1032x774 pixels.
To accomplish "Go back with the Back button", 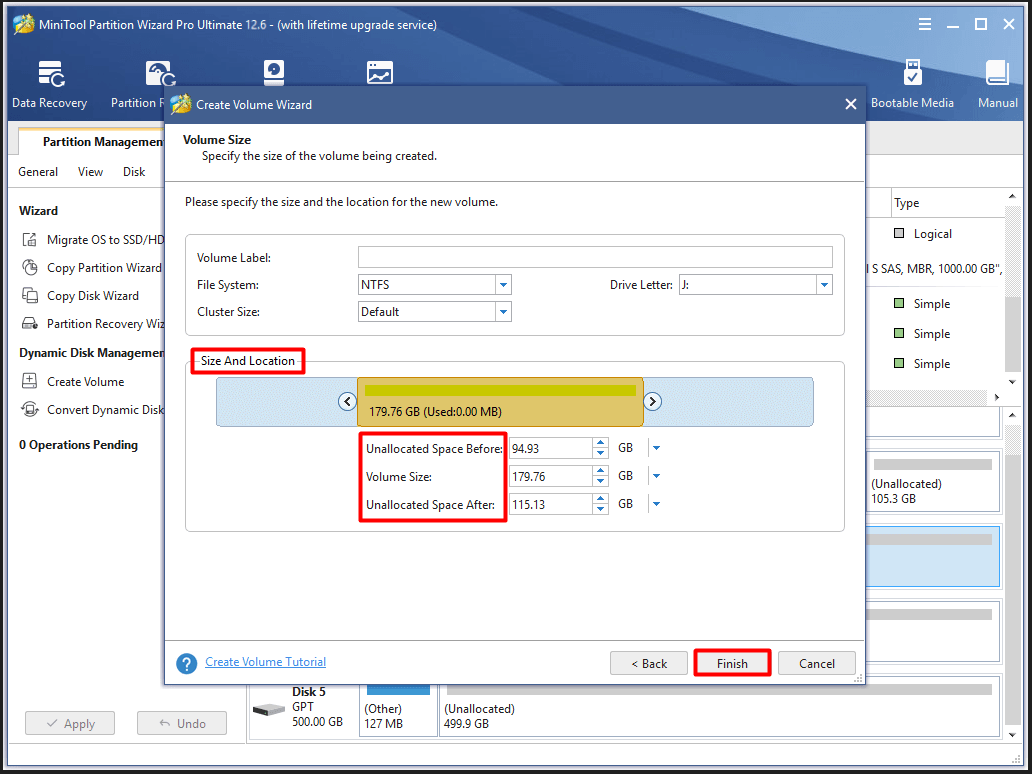I will 649,664.
